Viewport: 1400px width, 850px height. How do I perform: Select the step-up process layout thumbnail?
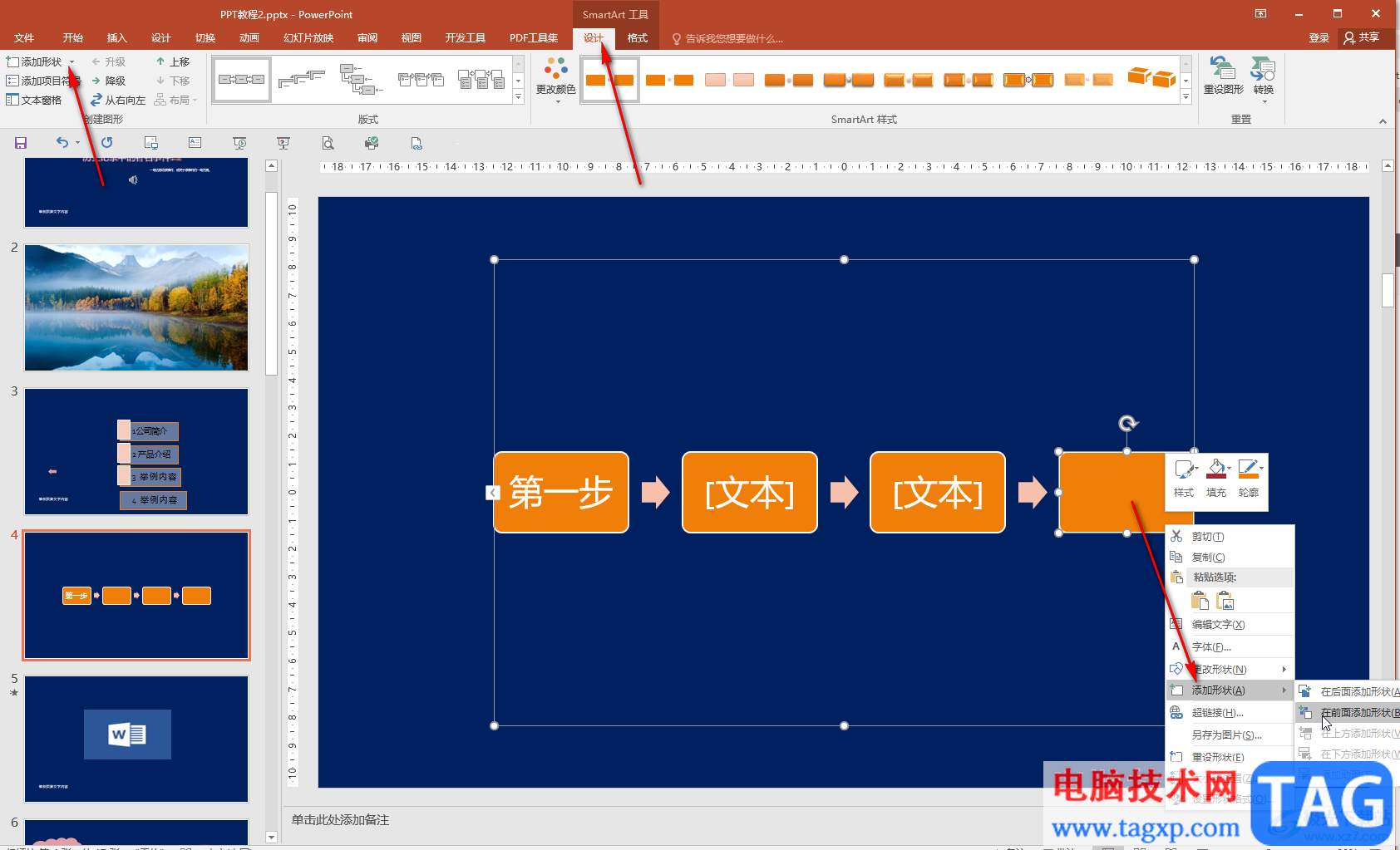pos(301,80)
